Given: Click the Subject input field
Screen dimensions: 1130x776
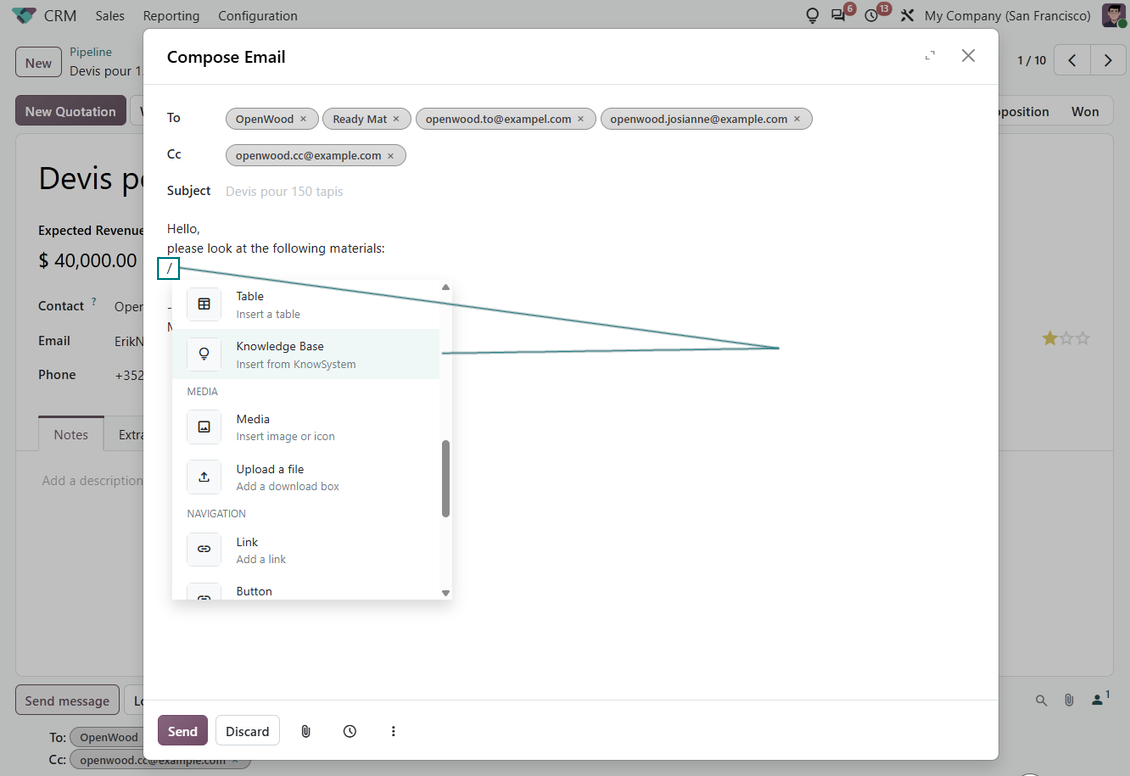Looking at the screenshot, I should pos(598,191).
